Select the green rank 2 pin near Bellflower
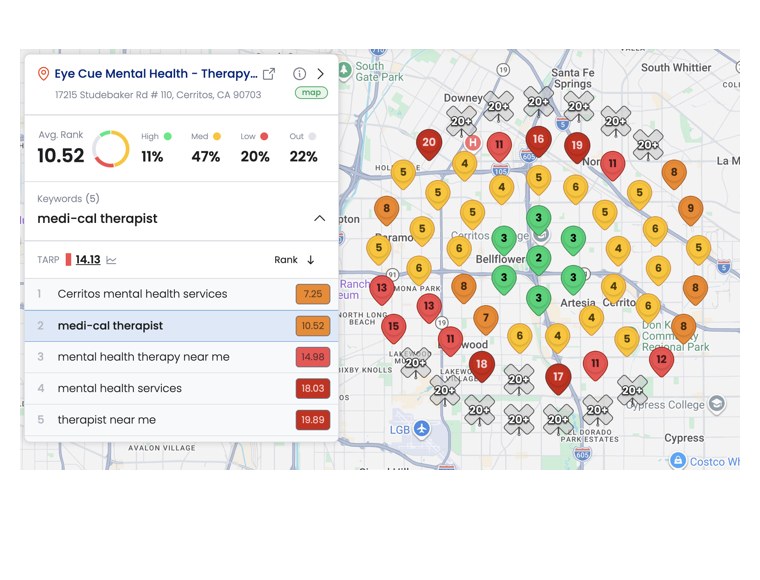The height and width of the screenshot is (580, 760). [x=538, y=259]
